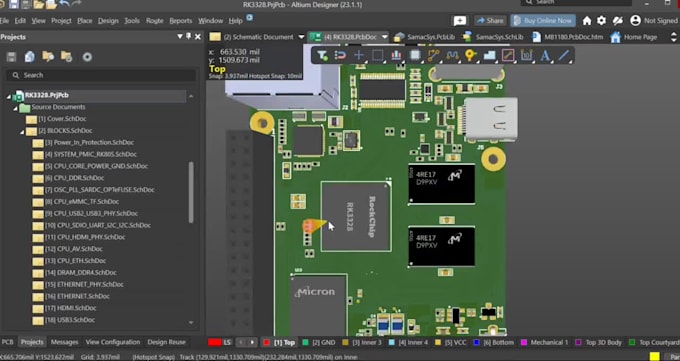Click the refresh project folder icon
This screenshot has width=680, height=361.
(x=66, y=57)
